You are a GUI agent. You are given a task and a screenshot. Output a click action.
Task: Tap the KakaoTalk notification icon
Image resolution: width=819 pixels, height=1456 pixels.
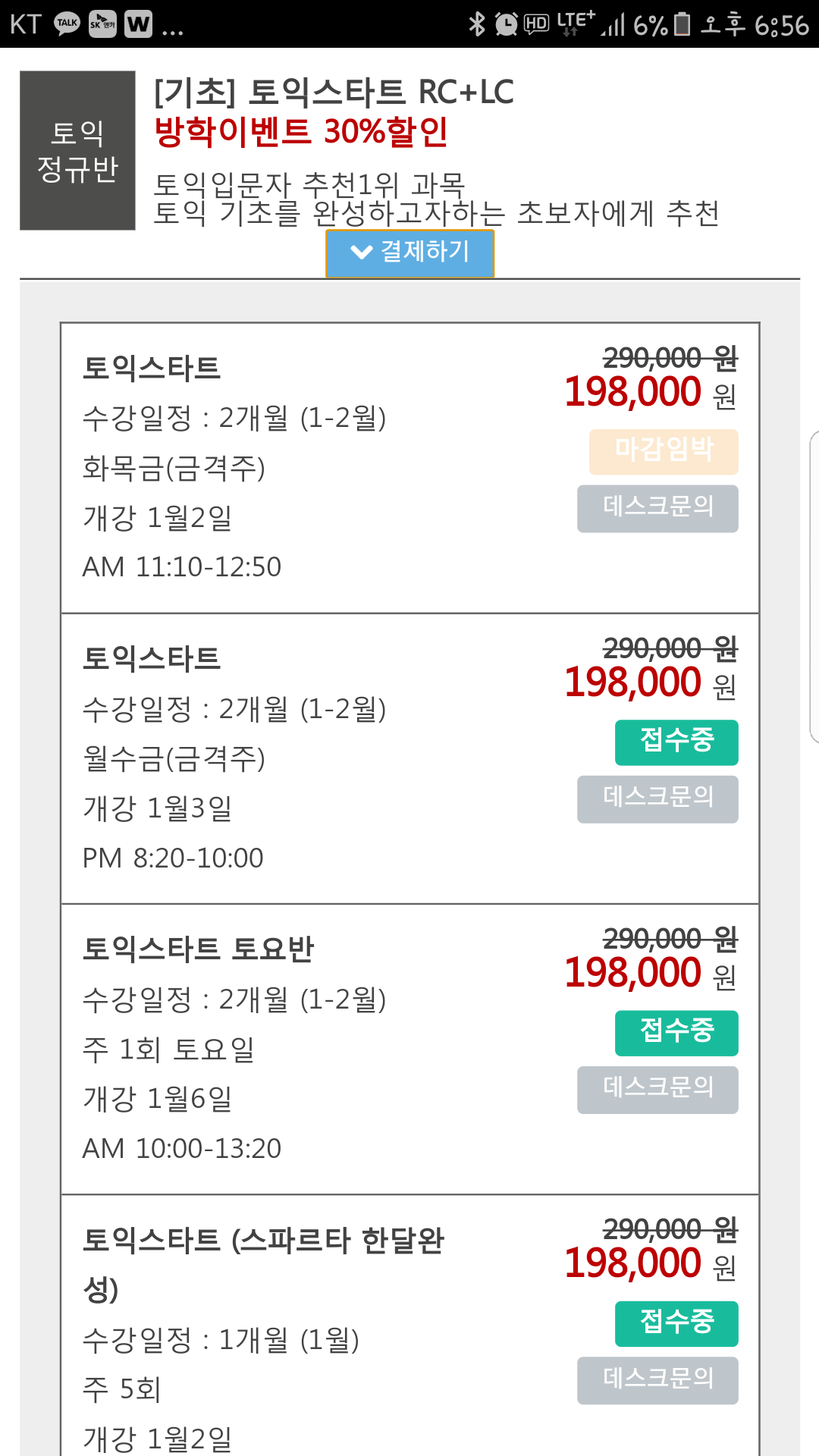tap(67, 24)
